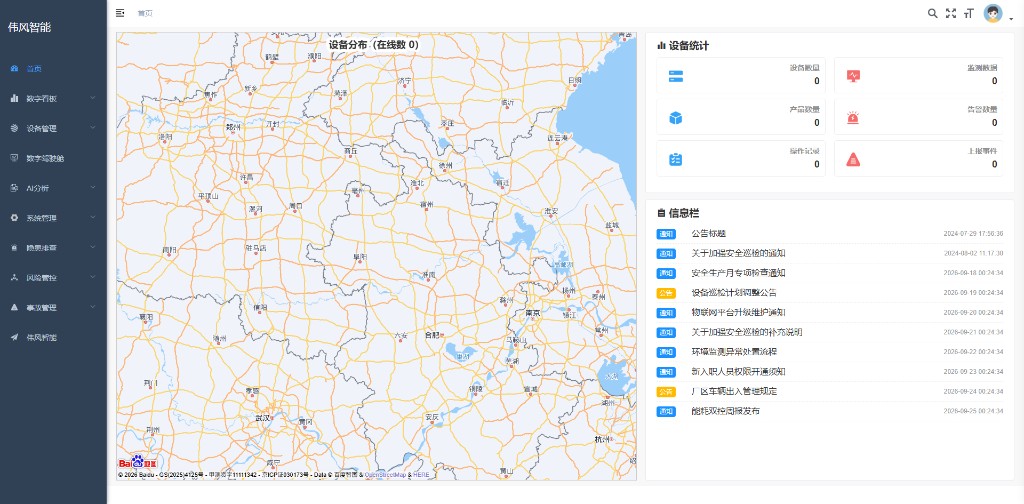Click the 设备管理 sidebar icon

14,128
